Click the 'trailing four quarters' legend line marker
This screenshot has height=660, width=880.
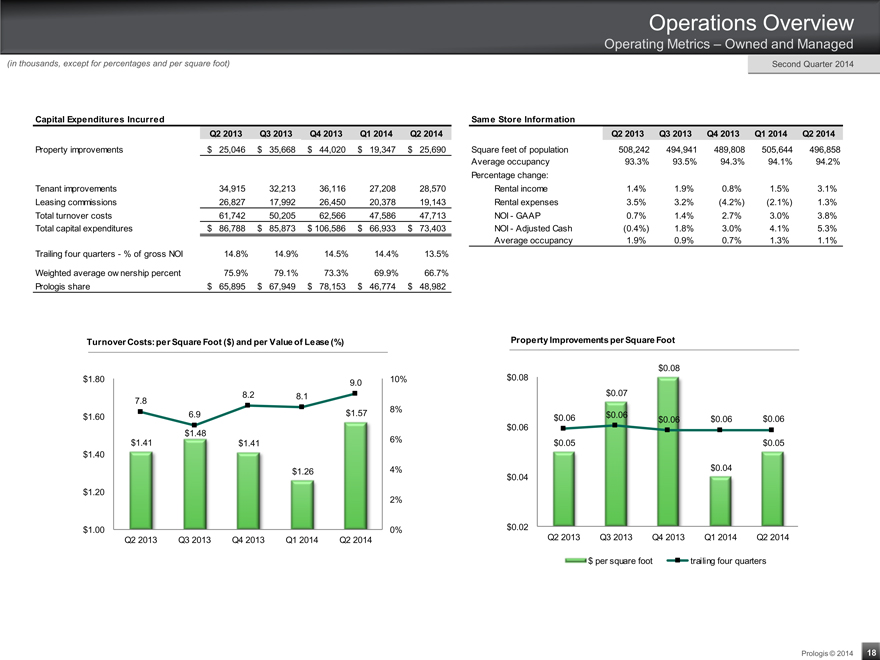(x=677, y=561)
